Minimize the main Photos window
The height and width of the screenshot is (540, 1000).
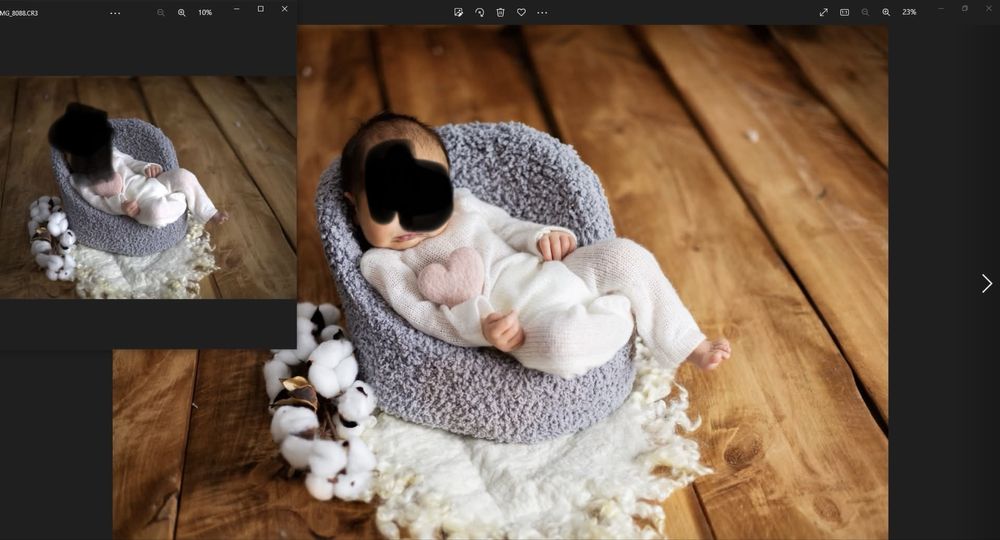coord(941,9)
